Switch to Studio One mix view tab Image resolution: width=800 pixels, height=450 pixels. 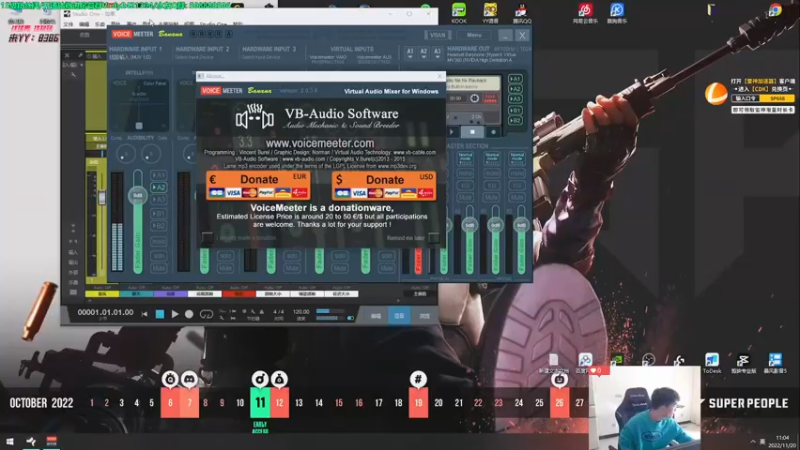399,316
